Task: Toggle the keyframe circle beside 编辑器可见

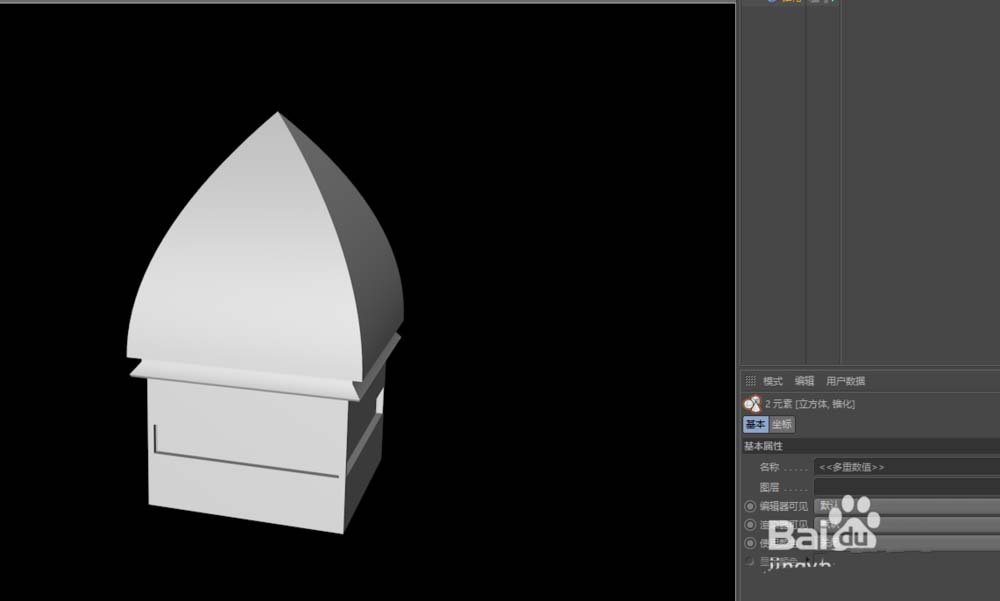Action: [x=750, y=506]
